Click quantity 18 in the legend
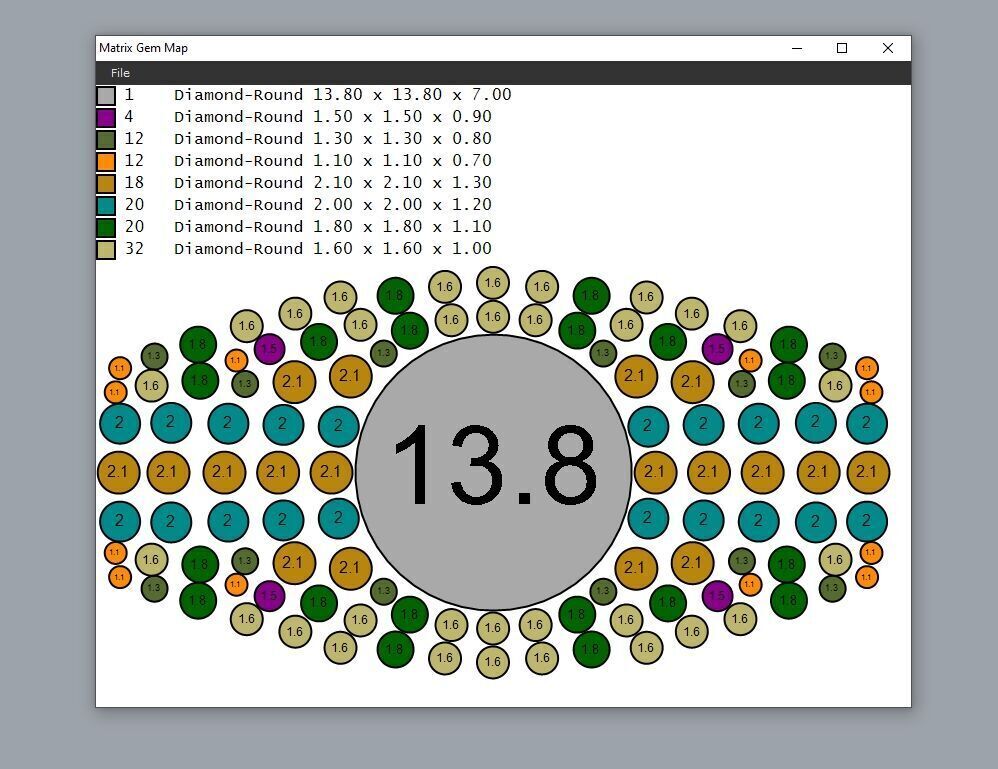Image resolution: width=998 pixels, height=769 pixels. (x=134, y=183)
